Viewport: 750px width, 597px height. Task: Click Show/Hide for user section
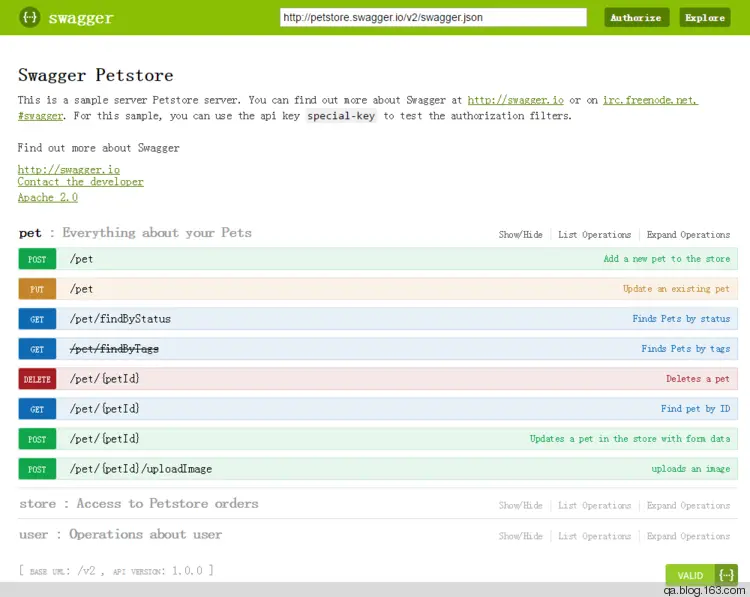pyautogui.click(x=520, y=536)
